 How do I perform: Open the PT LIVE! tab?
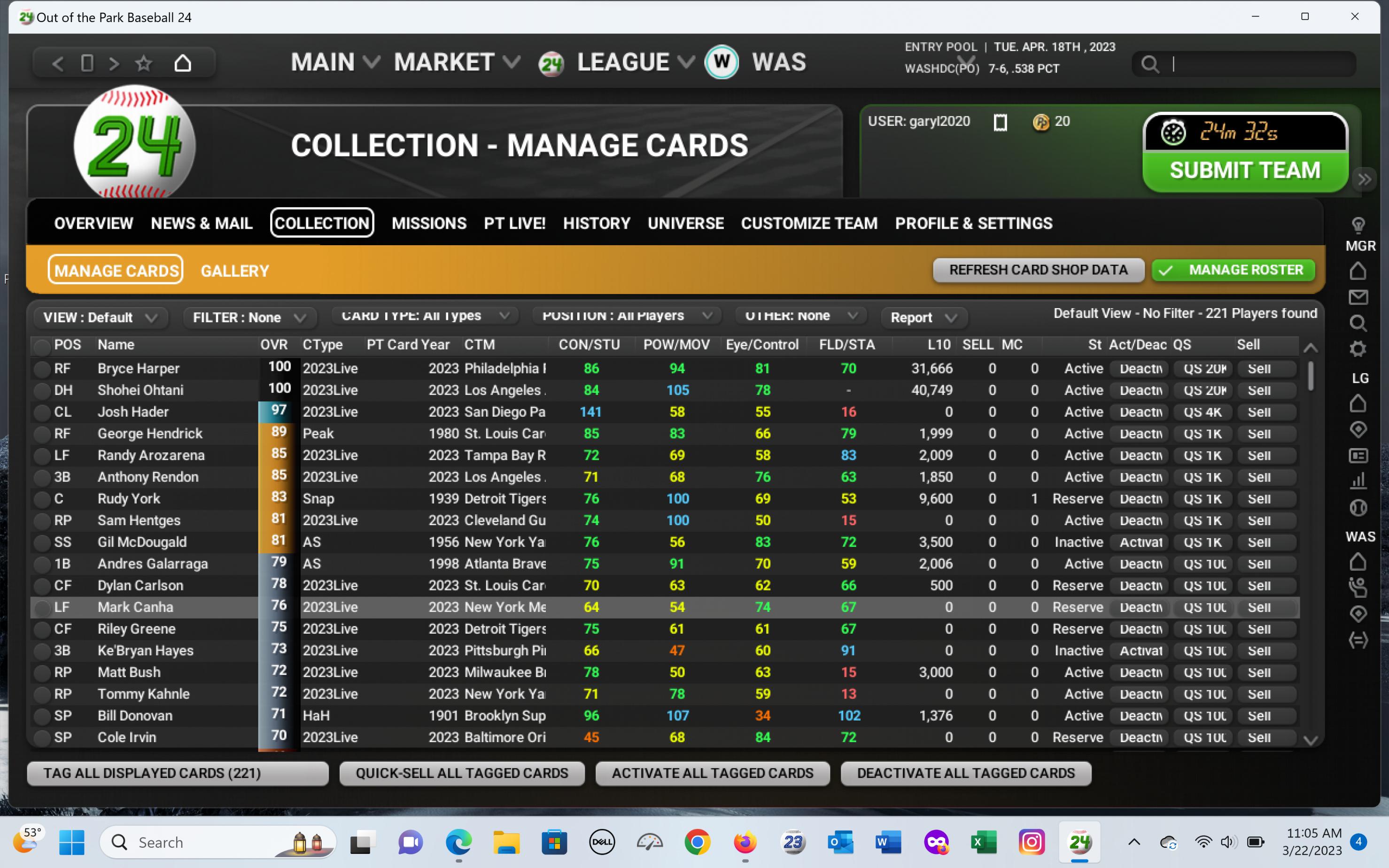[x=514, y=223]
